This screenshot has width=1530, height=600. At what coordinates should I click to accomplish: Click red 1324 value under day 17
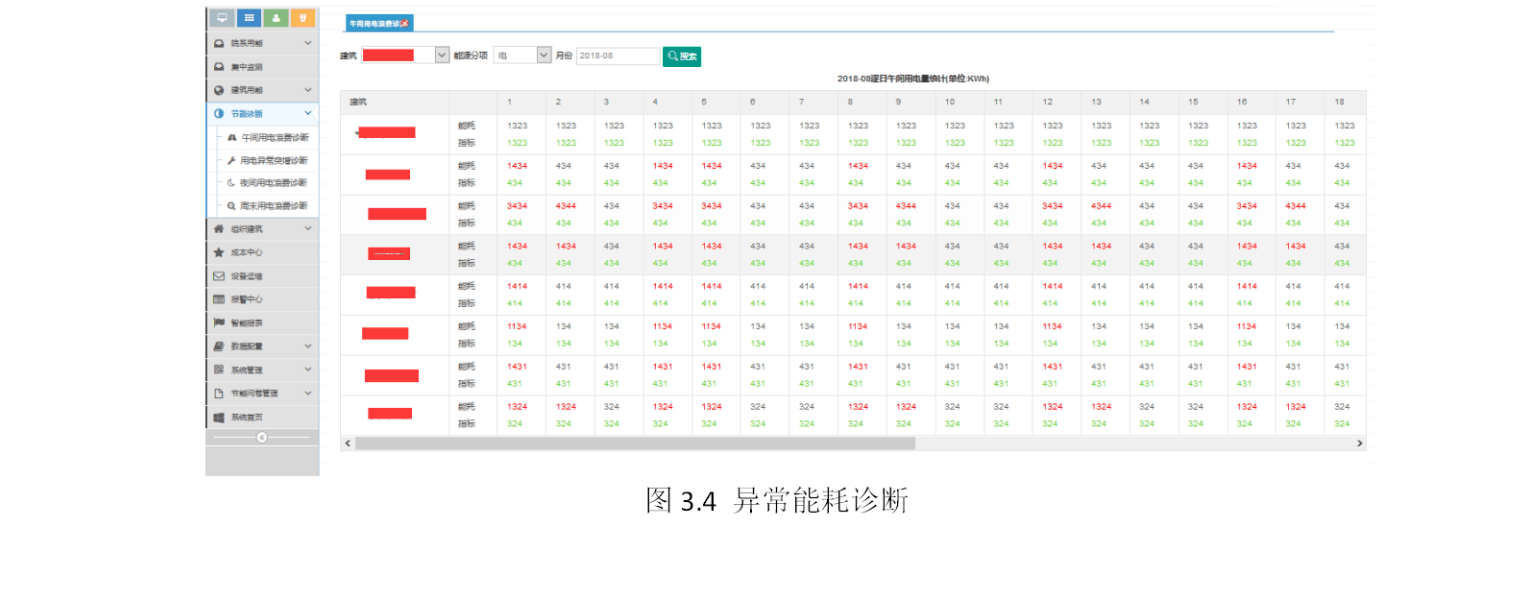pos(1296,407)
